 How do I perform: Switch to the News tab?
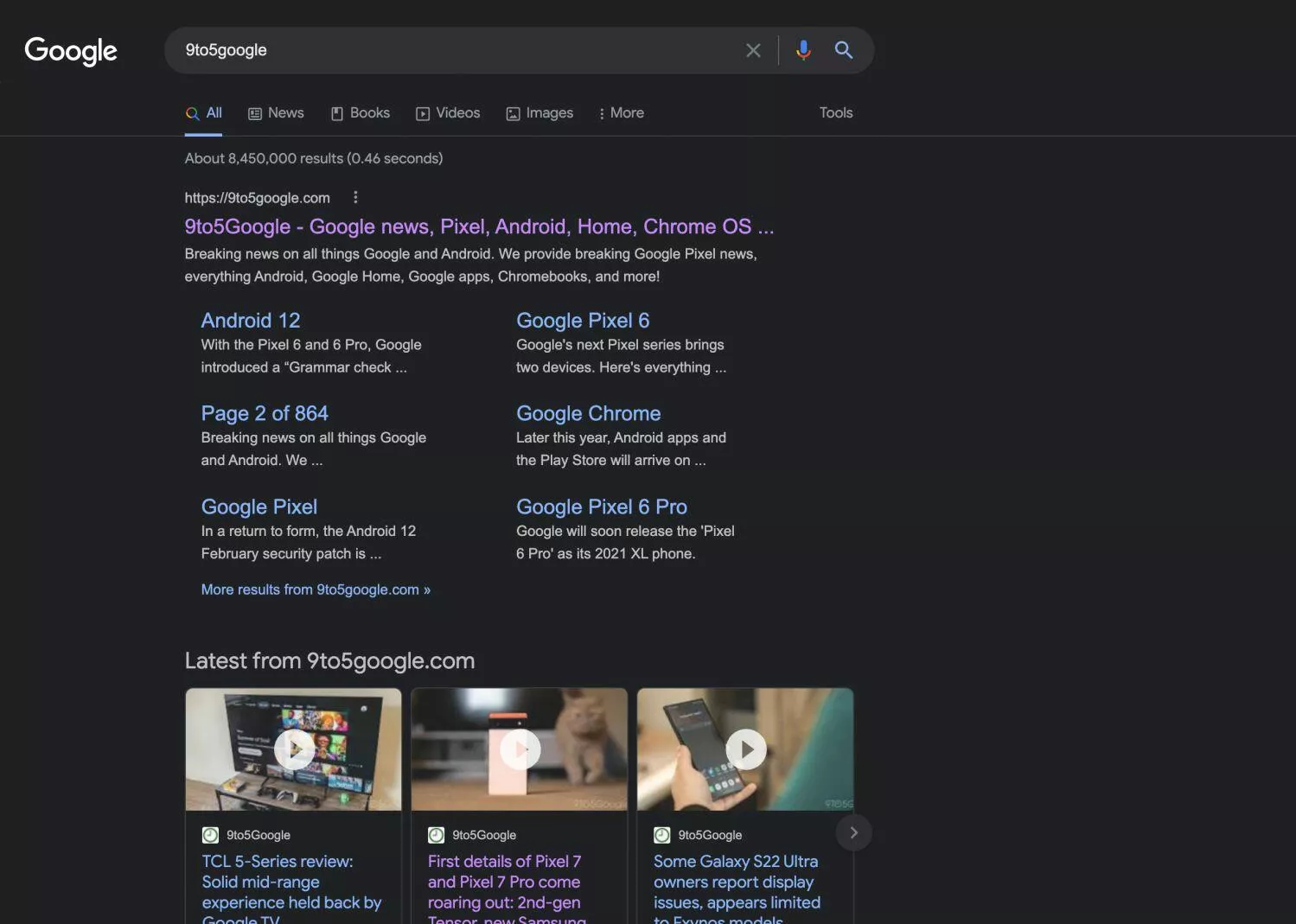[x=276, y=113]
